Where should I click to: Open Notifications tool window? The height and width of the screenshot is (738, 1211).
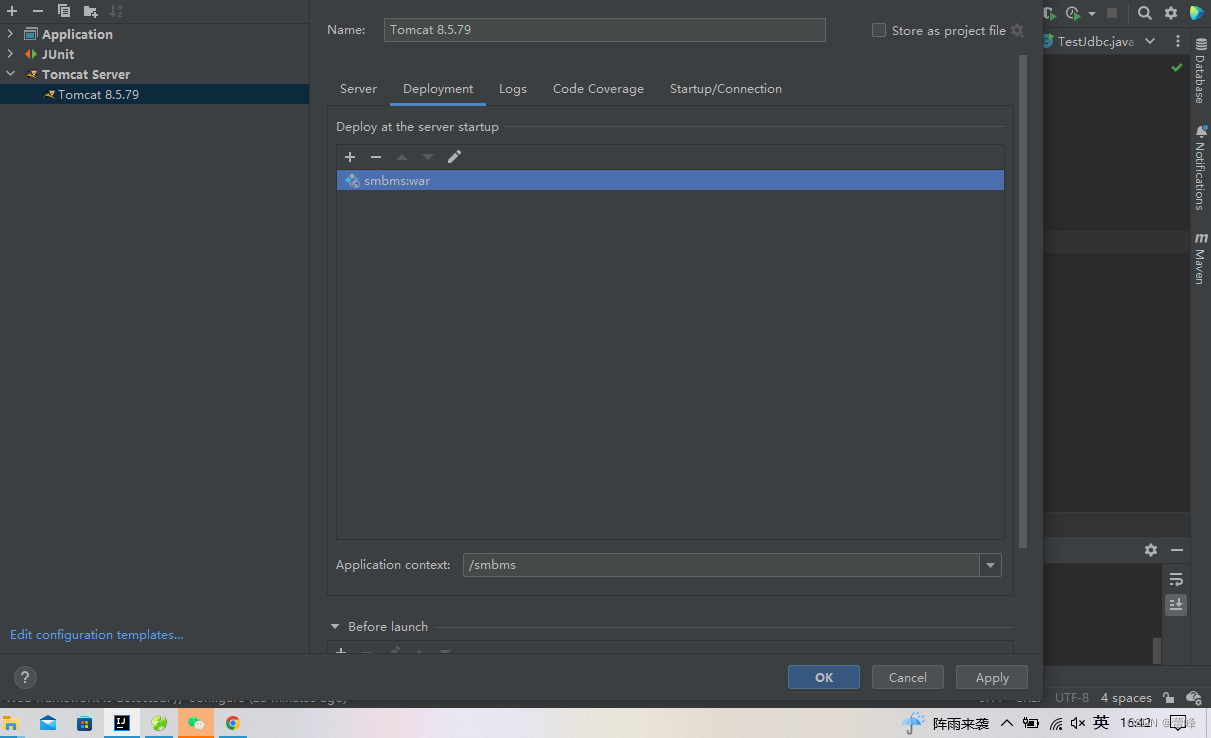pos(1201,168)
